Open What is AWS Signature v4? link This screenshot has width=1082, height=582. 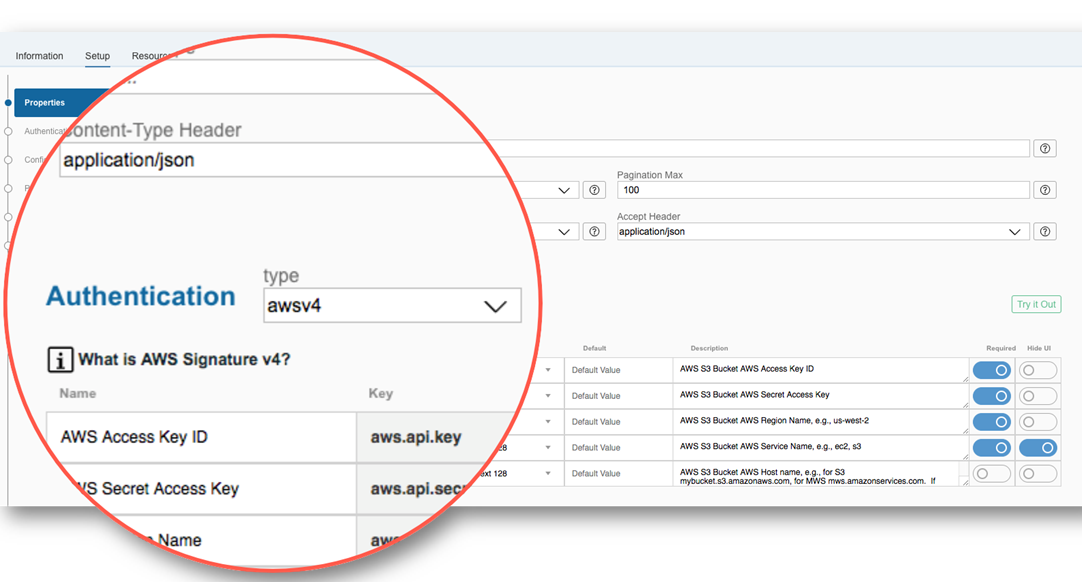click(184, 359)
